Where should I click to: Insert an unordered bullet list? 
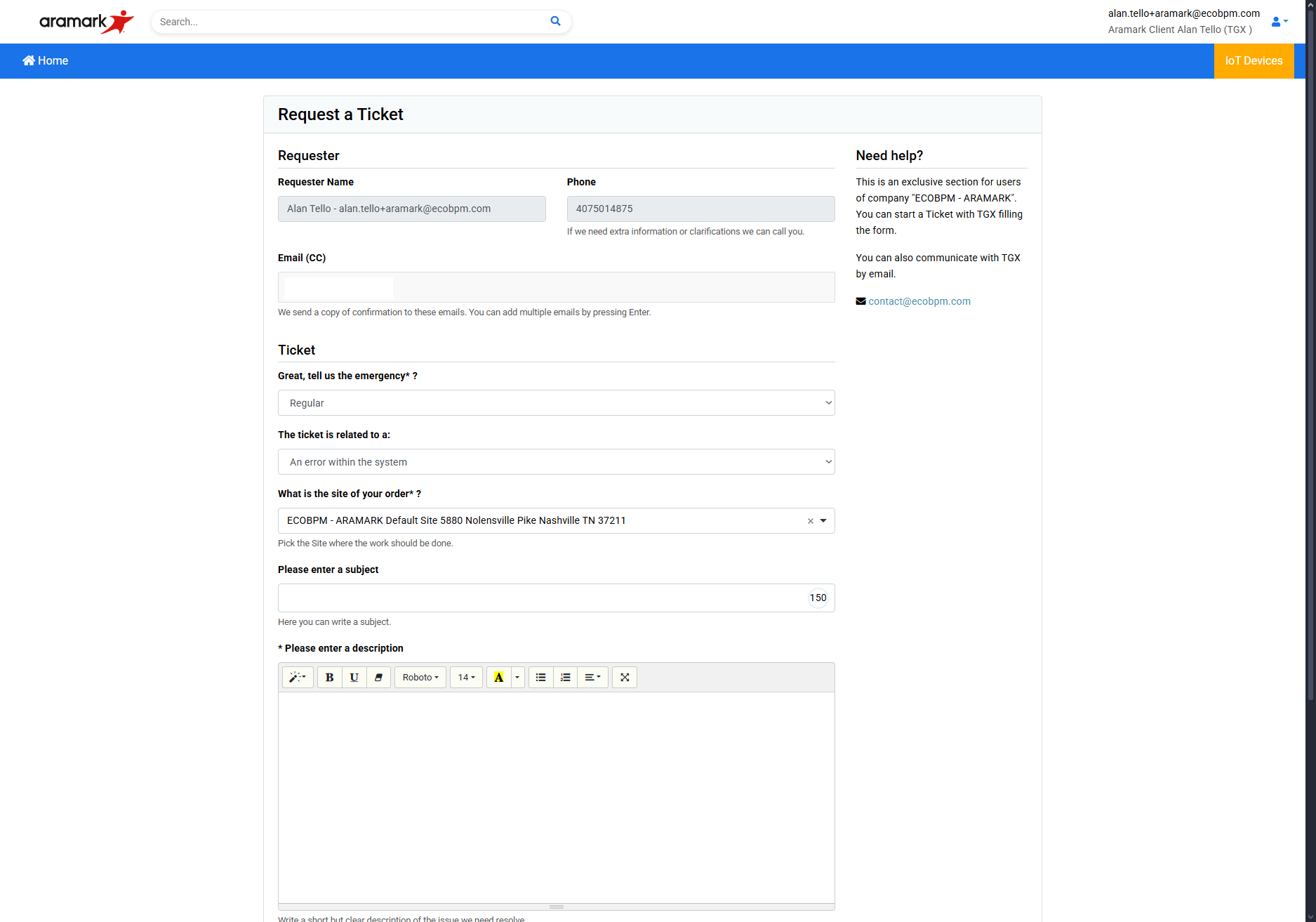(540, 678)
